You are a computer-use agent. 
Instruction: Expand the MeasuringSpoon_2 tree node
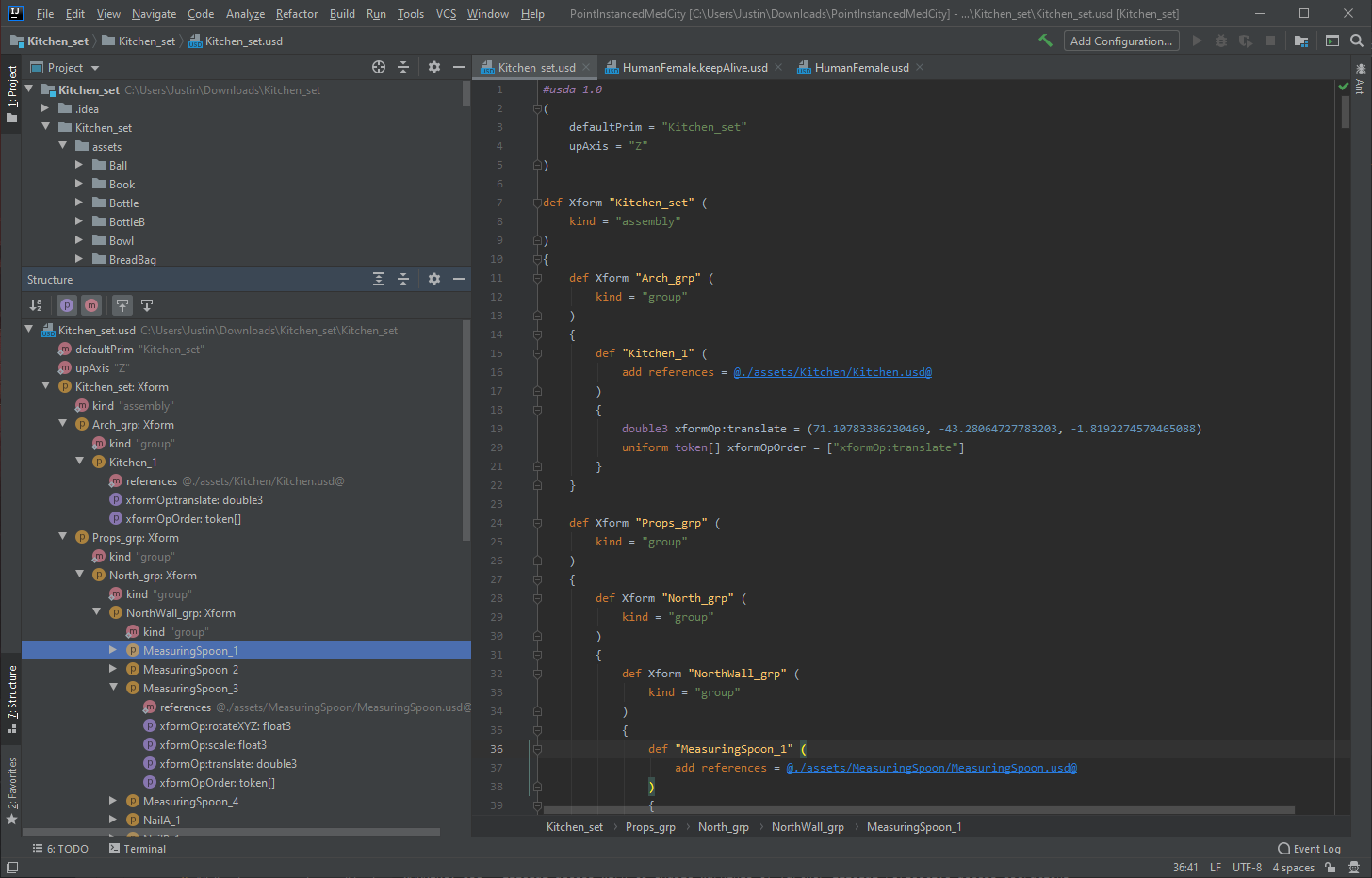[x=113, y=669]
